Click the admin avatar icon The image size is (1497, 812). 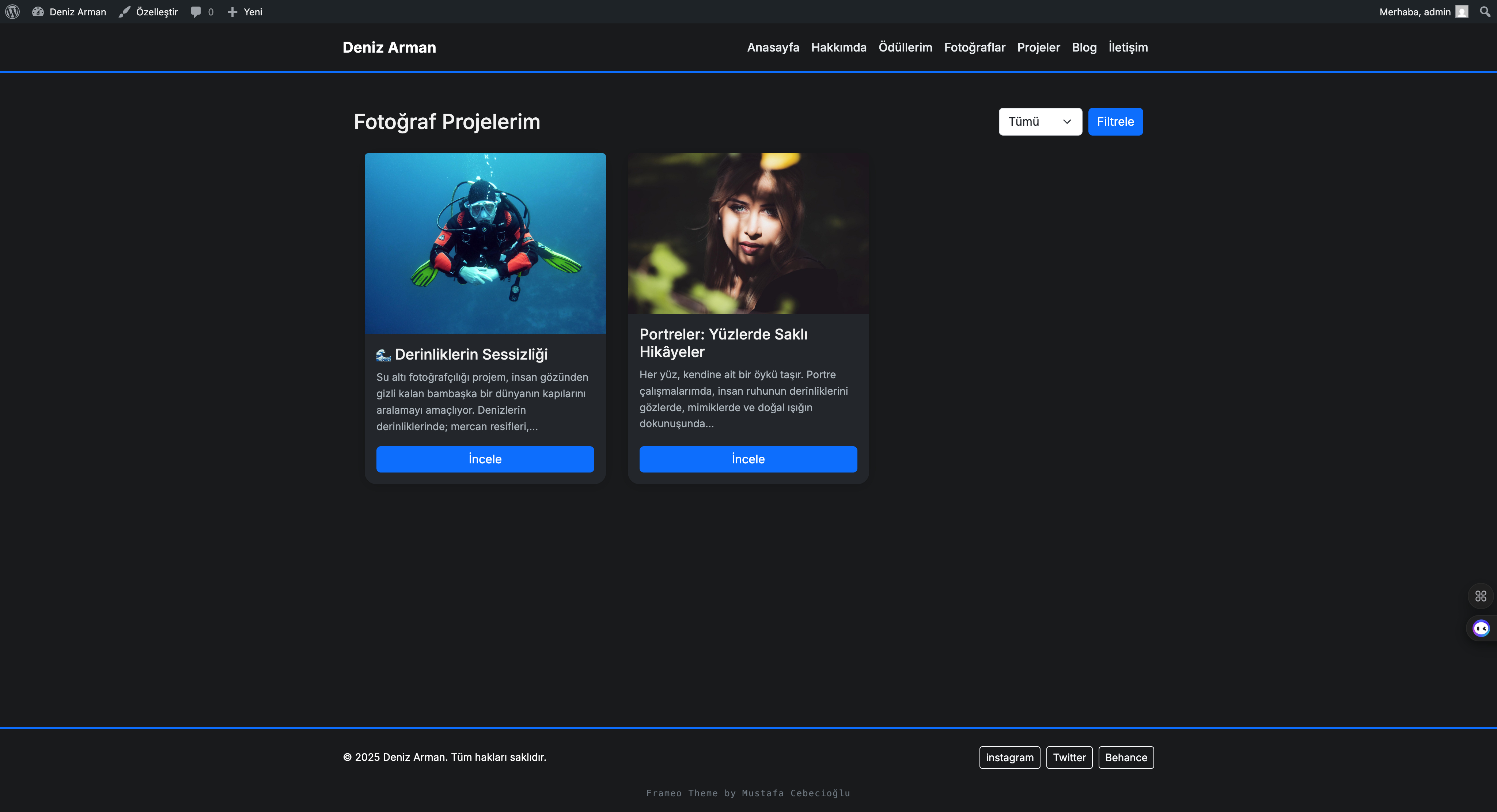pos(1462,12)
